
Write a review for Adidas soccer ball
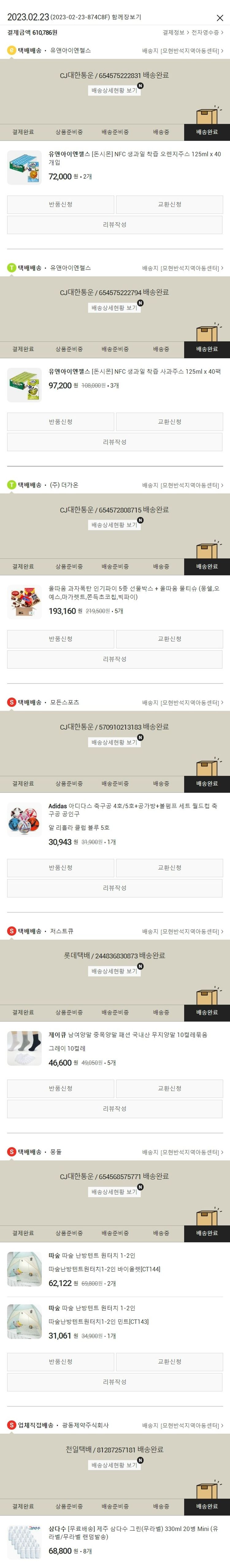(x=115, y=888)
